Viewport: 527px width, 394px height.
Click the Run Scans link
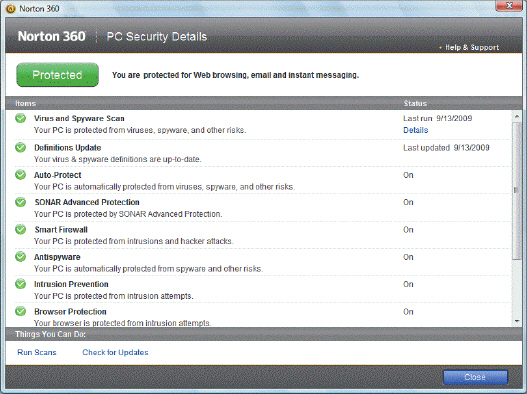[37, 352]
